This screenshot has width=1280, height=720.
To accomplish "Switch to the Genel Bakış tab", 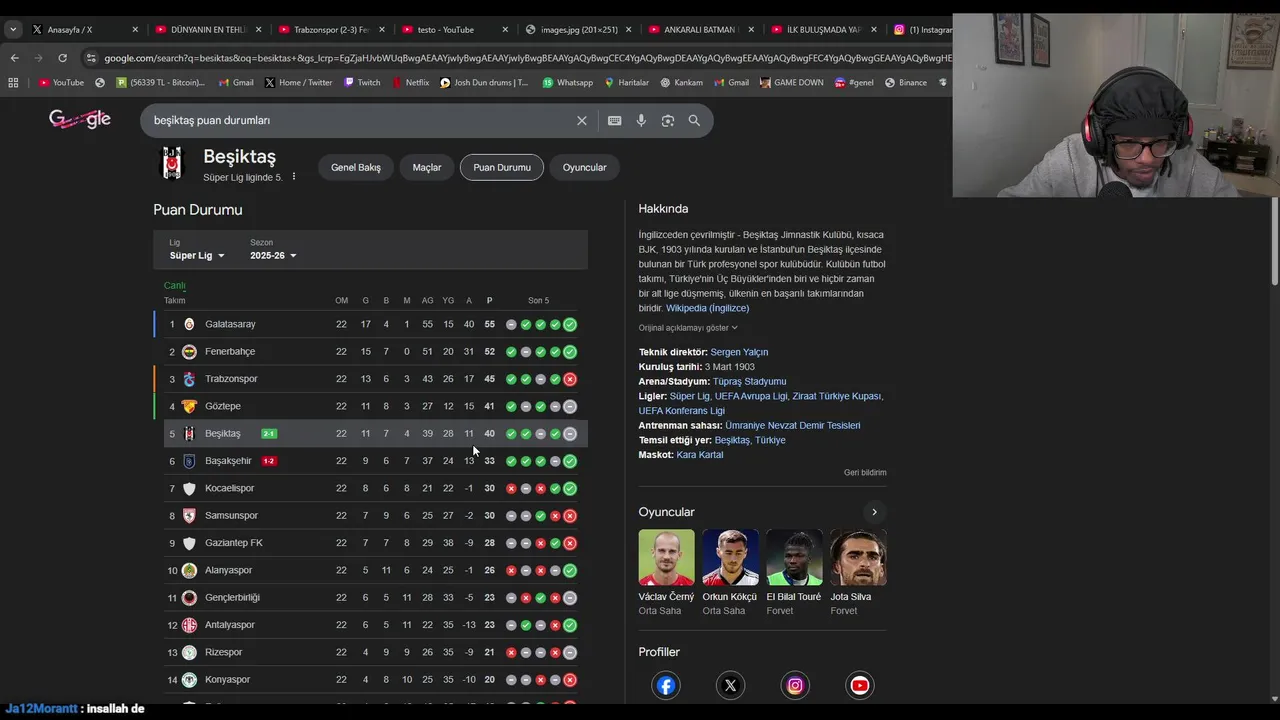I will 356,168.
